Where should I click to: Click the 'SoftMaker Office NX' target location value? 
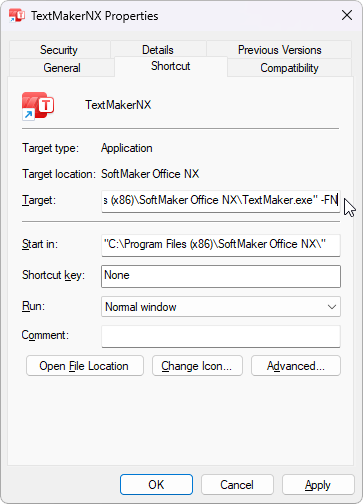coord(150,174)
